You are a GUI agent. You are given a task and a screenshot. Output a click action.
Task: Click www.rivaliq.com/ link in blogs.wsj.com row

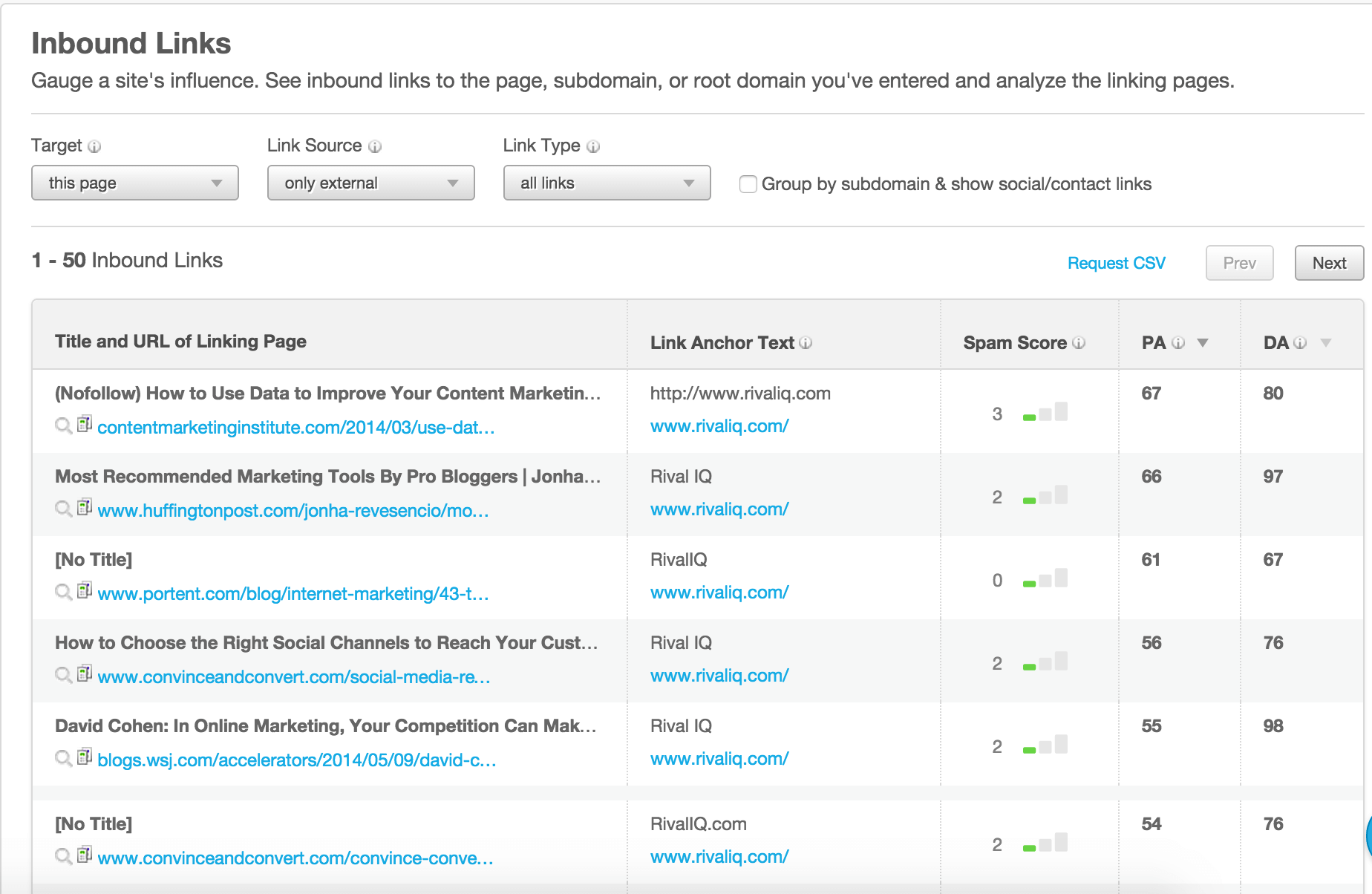pos(719,759)
